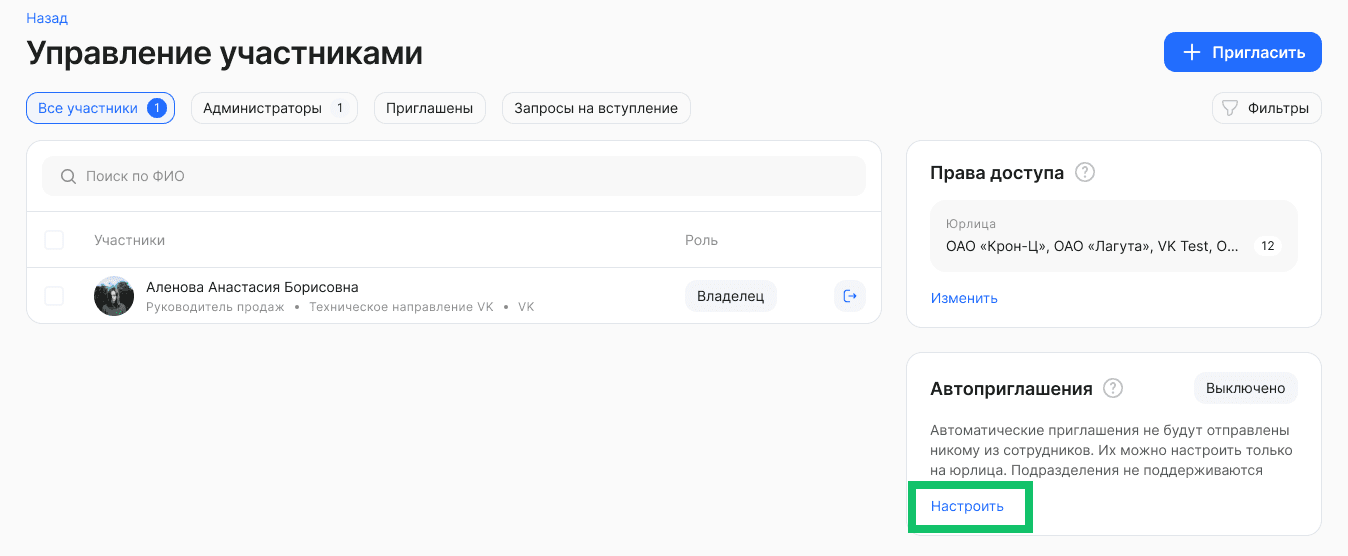Switch to the Администраторы tab
The height and width of the screenshot is (556, 1348).
[x=274, y=108]
